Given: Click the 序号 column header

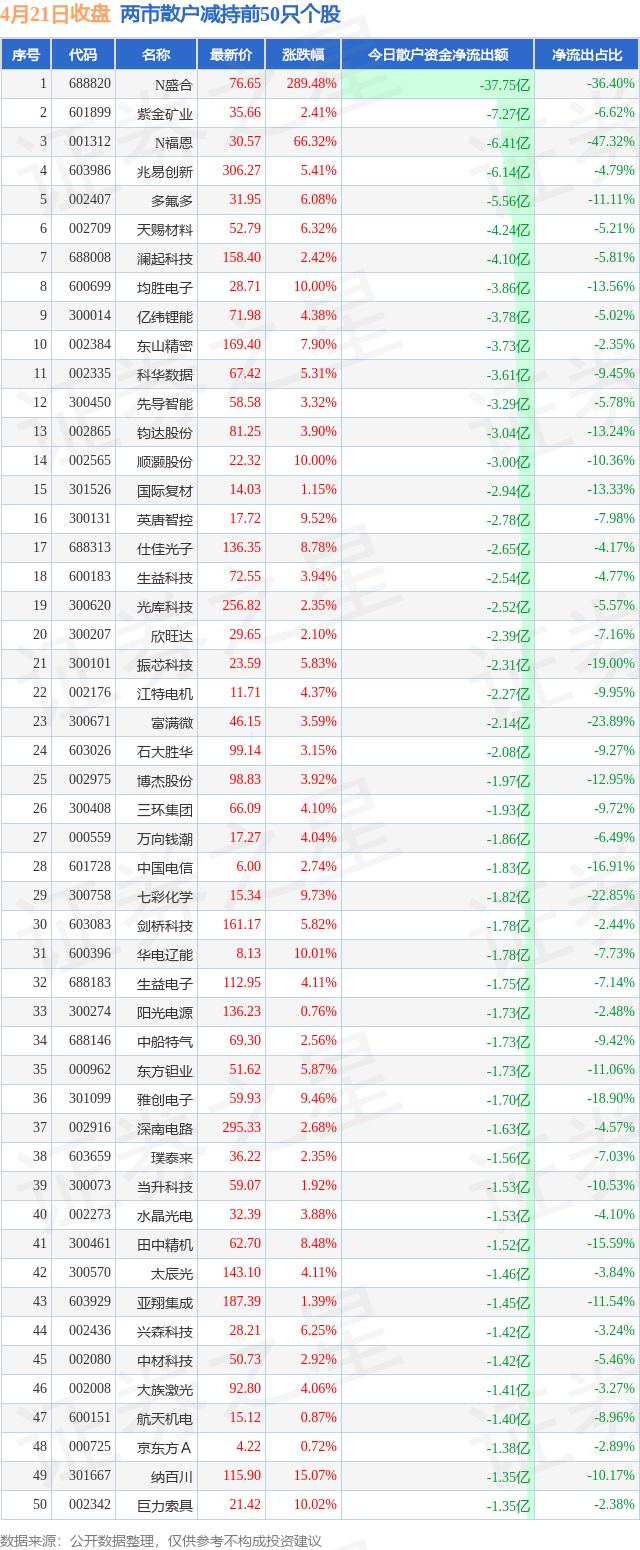Looking at the screenshot, I should (x=25, y=55).
